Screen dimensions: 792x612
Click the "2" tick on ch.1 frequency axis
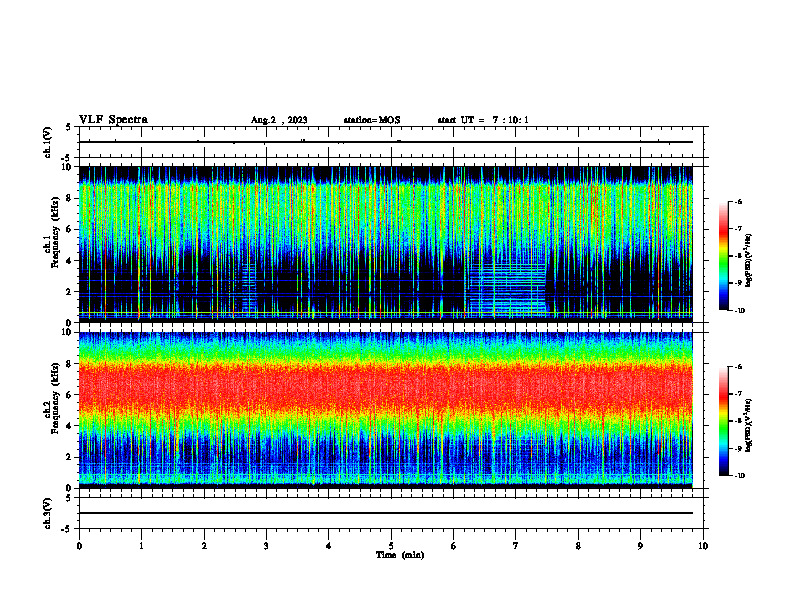click(69, 292)
